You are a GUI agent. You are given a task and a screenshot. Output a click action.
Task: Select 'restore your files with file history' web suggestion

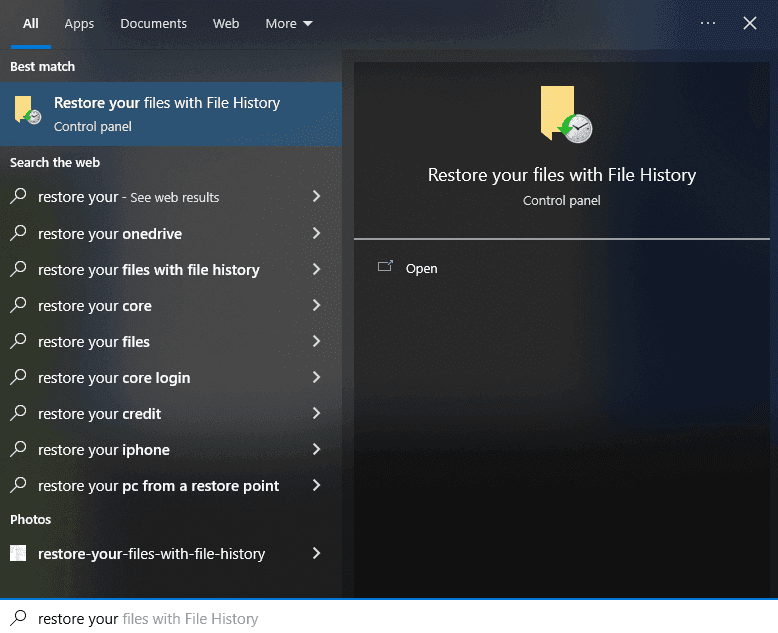pyautogui.click(x=171, y=269)
